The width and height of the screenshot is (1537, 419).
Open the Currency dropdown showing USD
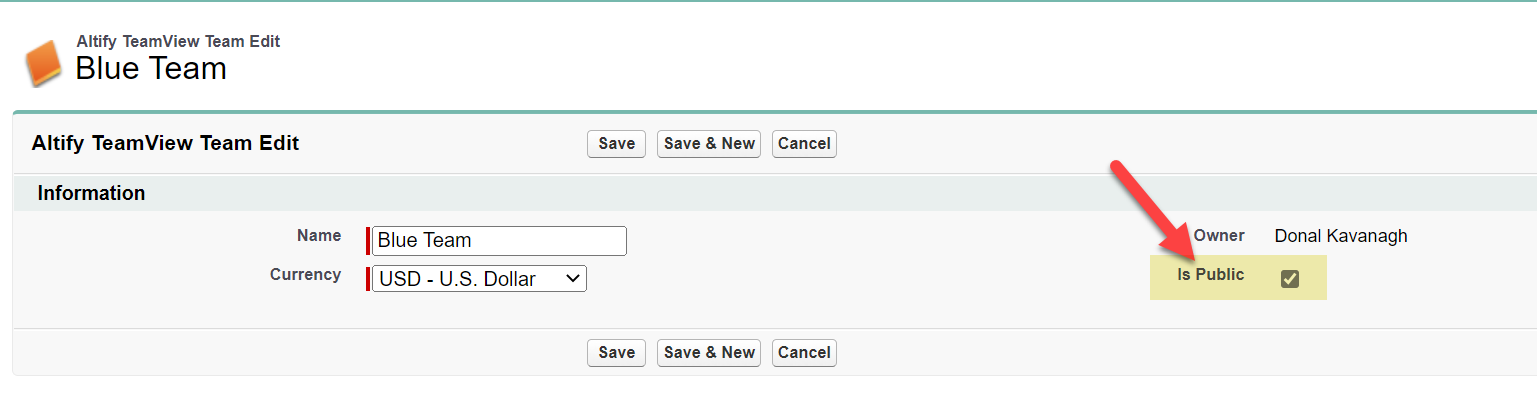479,279
